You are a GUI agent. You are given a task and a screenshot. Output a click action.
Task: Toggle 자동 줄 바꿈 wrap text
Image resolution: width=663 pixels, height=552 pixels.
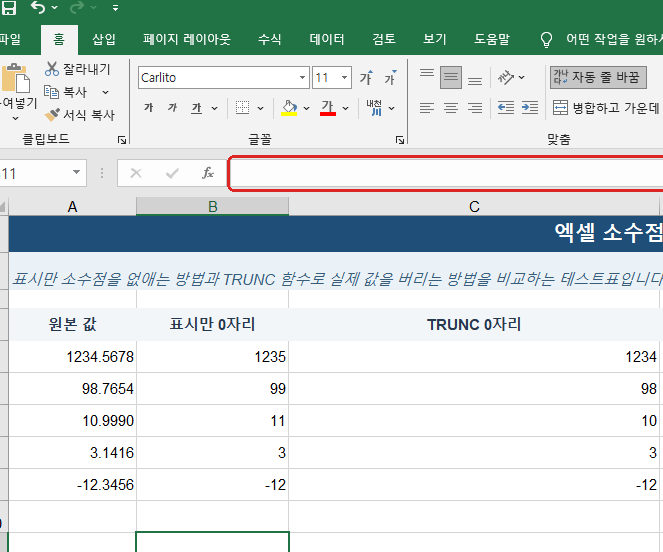(598, 77)
